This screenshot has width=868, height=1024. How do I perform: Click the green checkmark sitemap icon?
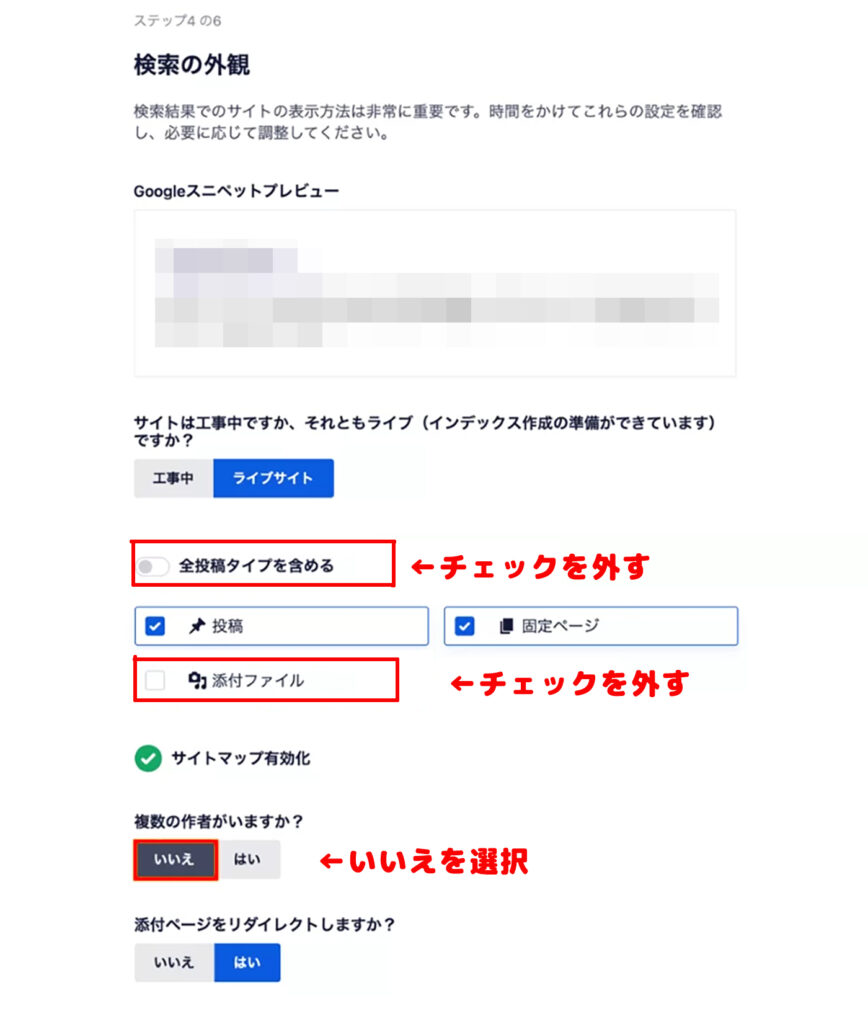(148, 758)
